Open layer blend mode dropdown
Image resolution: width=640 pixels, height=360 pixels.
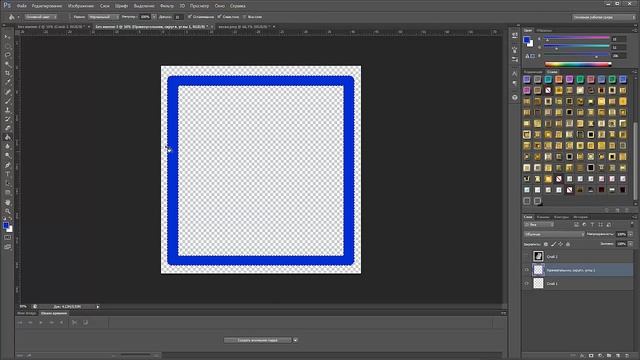click(x=554, y=234)
